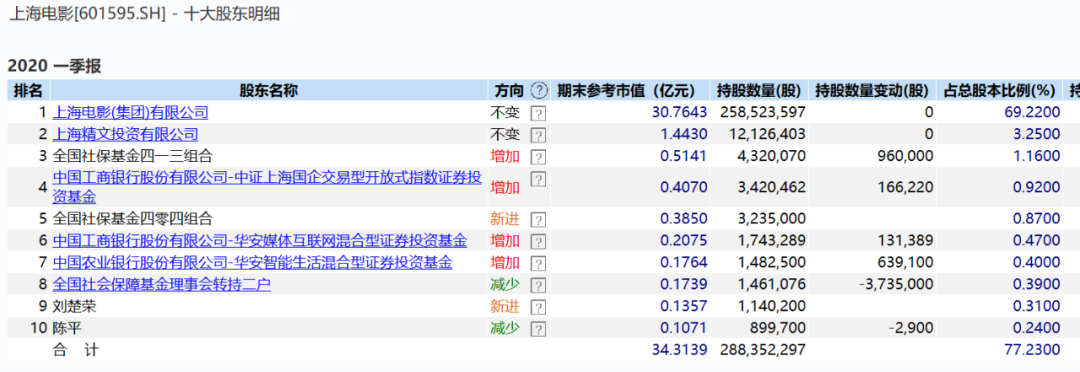
Task: Click share change value 166,220
Action: [906, 187]
